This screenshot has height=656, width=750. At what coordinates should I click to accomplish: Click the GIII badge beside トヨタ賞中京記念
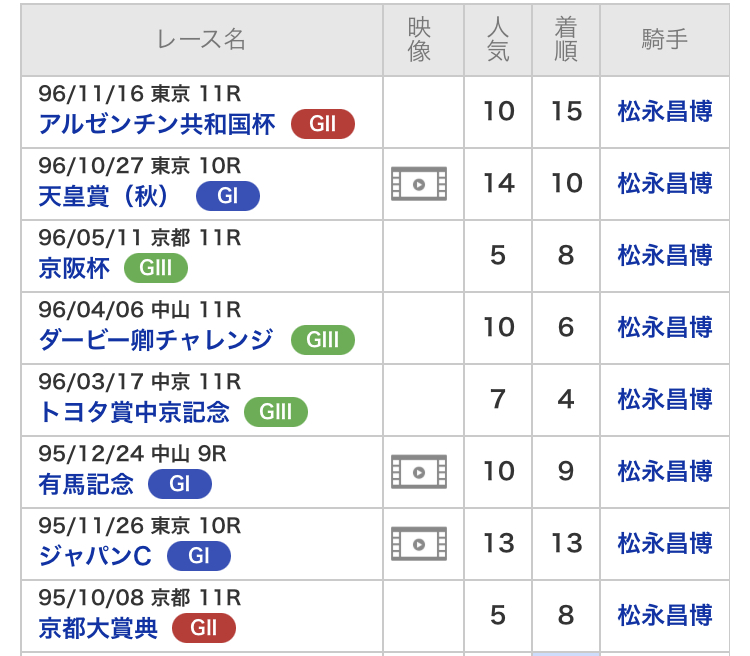point(276,411)
